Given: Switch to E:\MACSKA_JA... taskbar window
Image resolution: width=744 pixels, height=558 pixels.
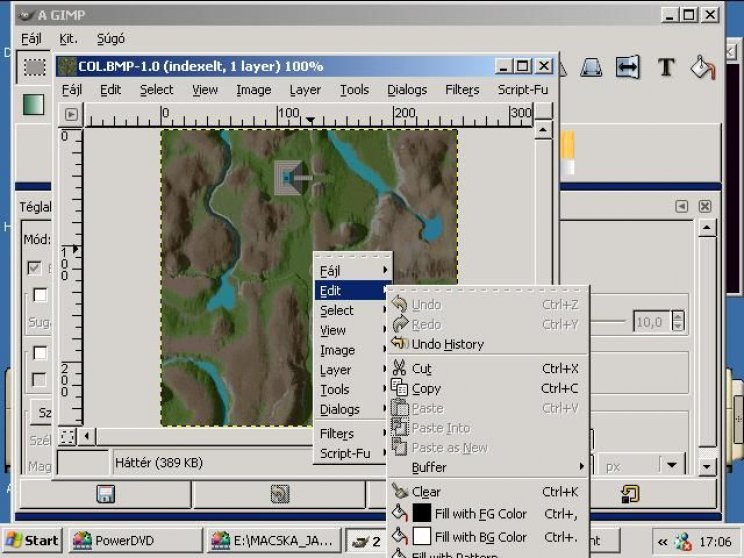Looking at the screenshot, I should click(274, 540).
